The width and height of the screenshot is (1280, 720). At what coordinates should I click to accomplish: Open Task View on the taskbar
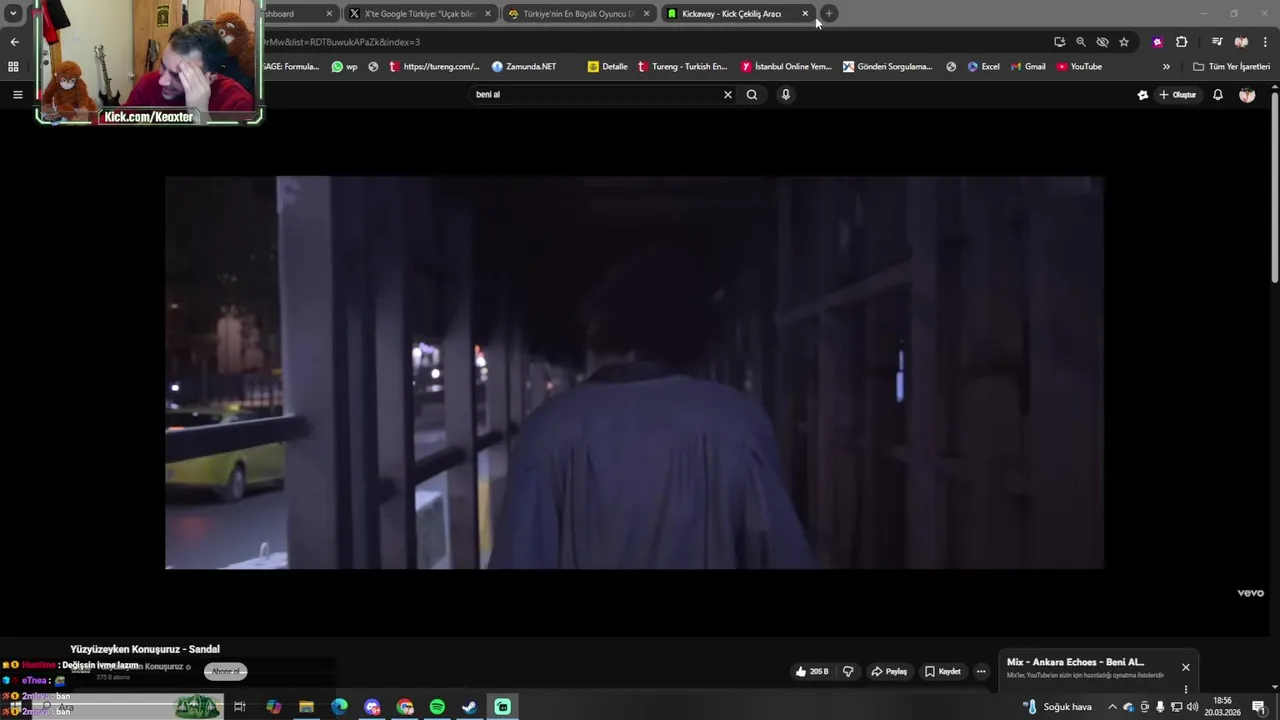240,707
